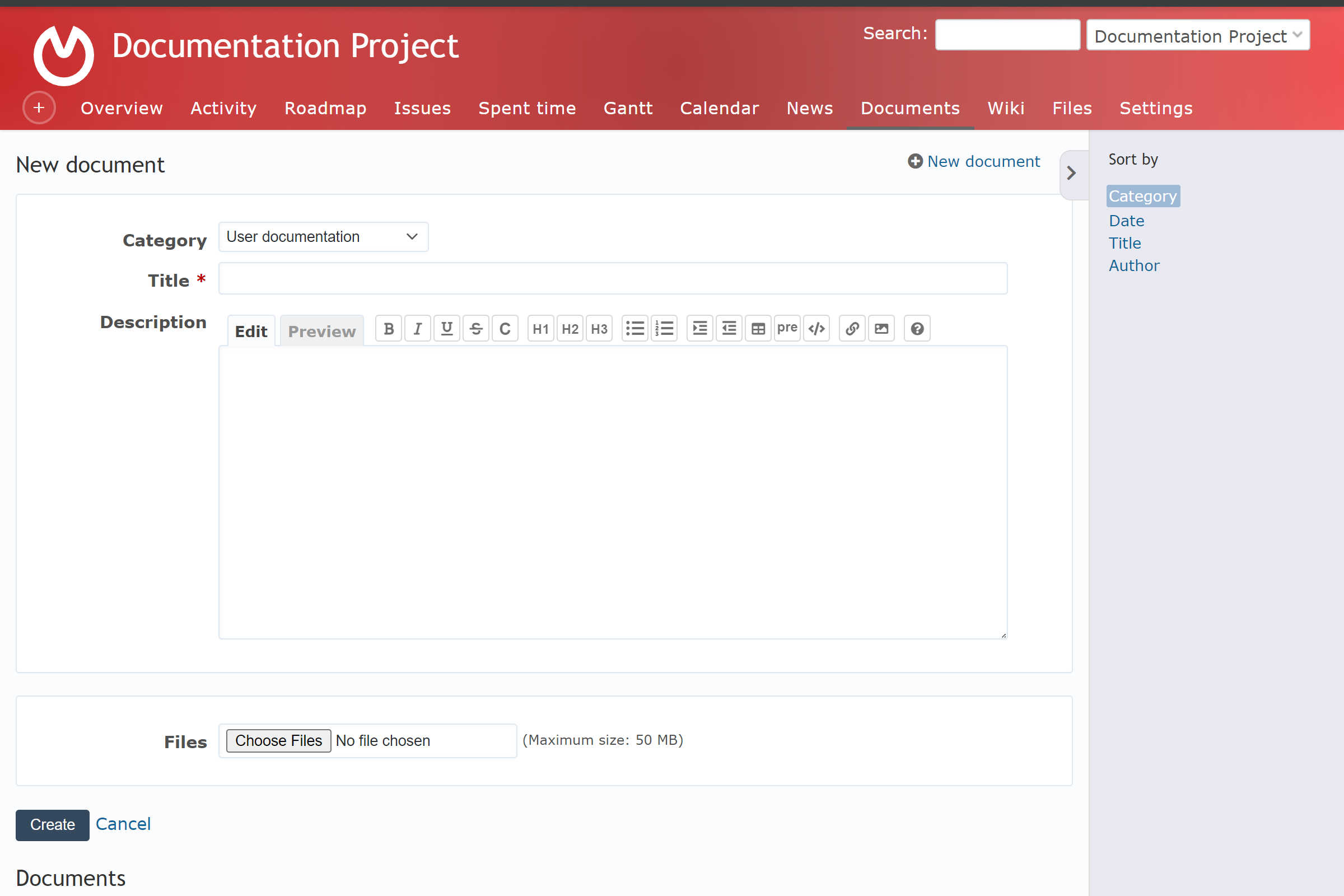Apply Italic formatting in description toolbar
Image resolution: width=1344 pixels, height=896 pixels.
pos(418,329)
